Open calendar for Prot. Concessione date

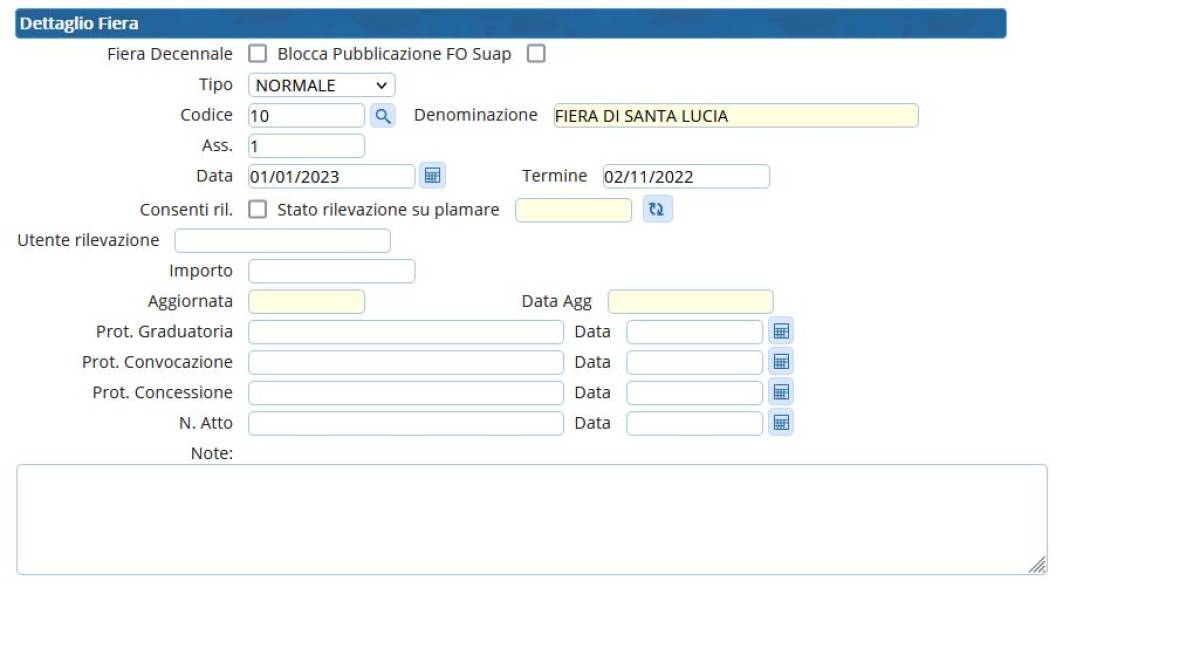(781, 392)
